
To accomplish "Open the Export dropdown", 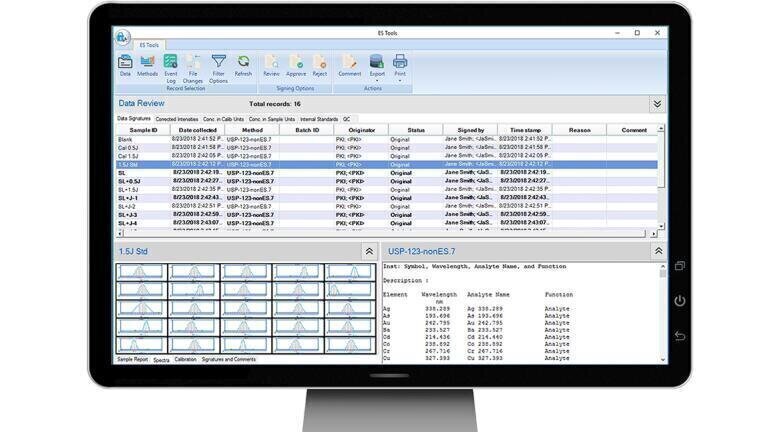I will [x=377, y=68].
